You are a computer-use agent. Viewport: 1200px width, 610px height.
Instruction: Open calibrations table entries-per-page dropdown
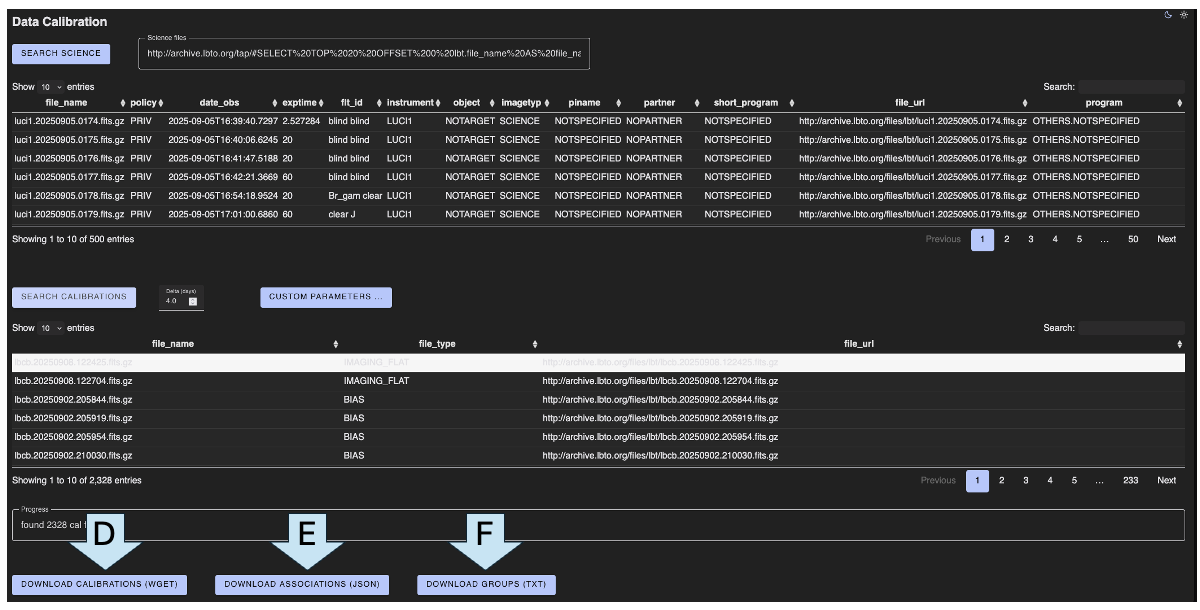50,328
